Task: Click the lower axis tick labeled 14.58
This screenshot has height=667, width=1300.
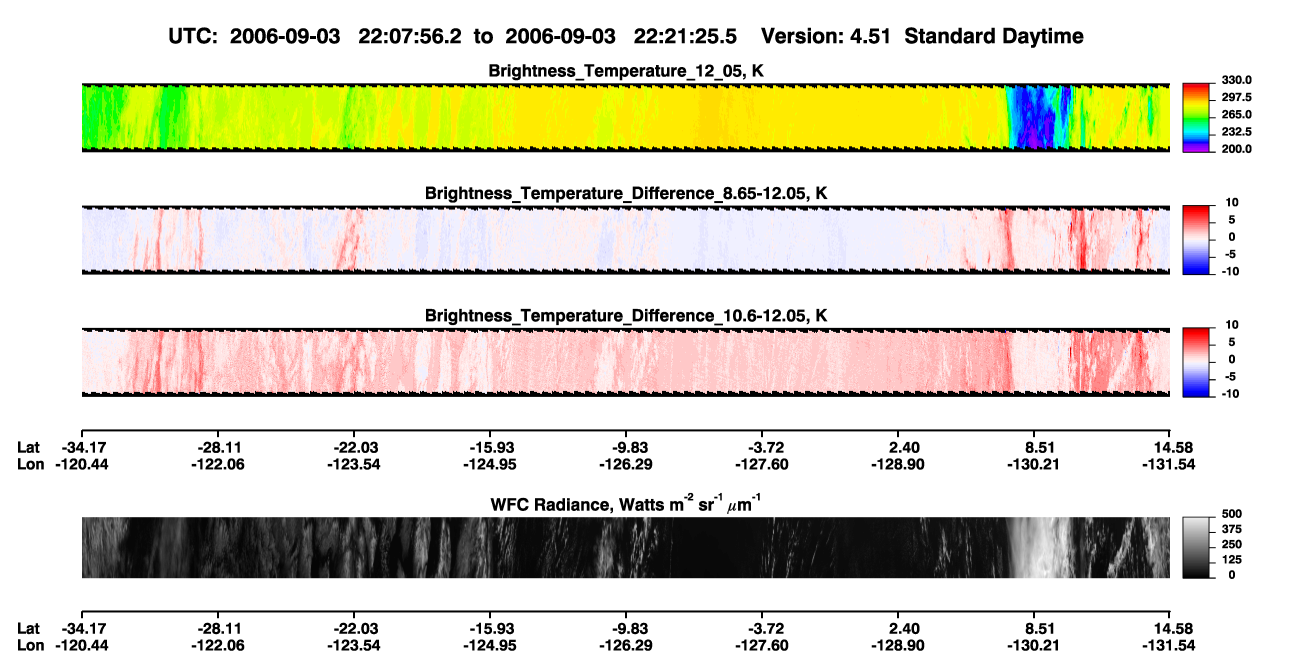Action: coord(1169,628)
